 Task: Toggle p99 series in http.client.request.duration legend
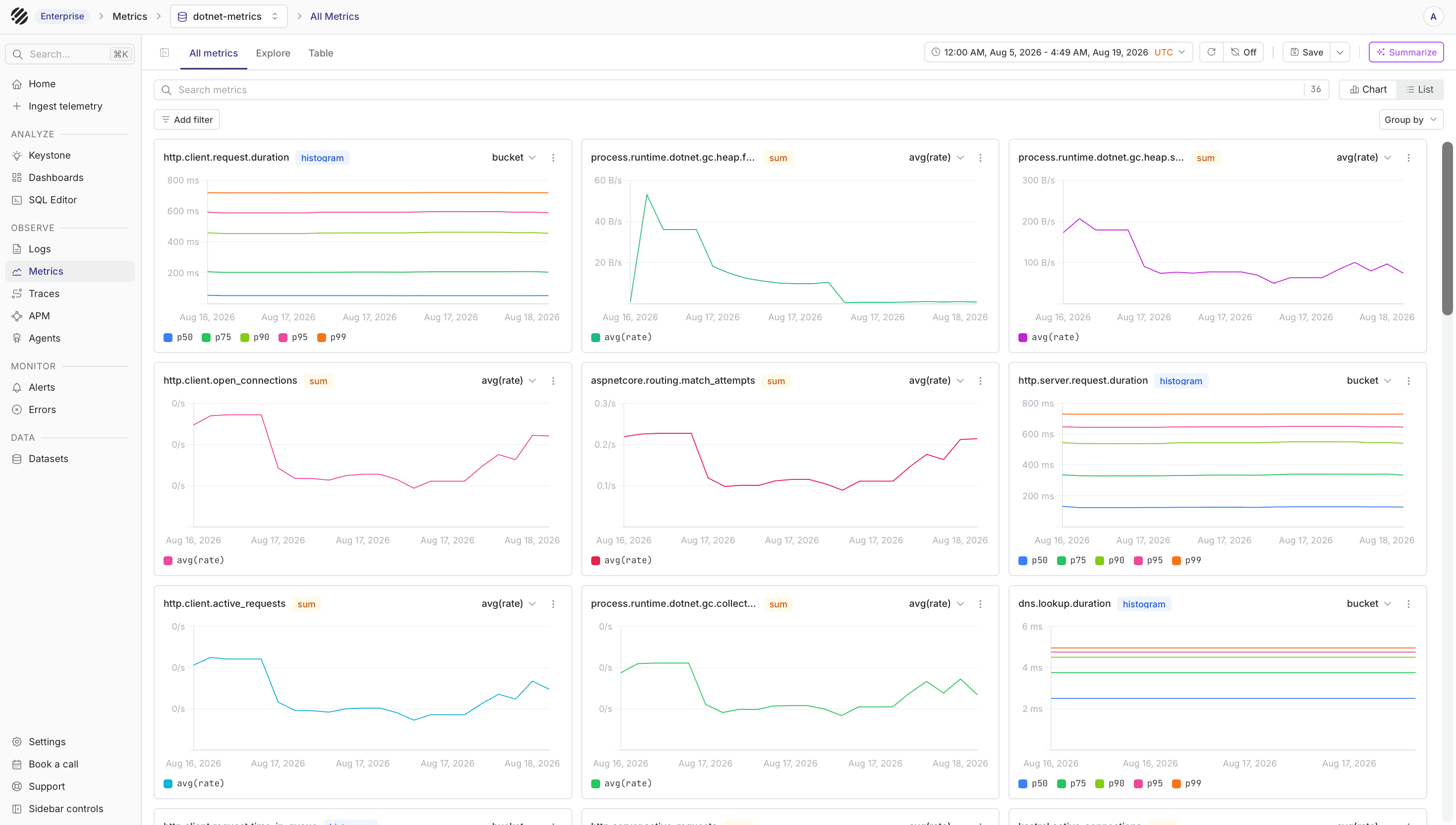(x=332, y=337)
